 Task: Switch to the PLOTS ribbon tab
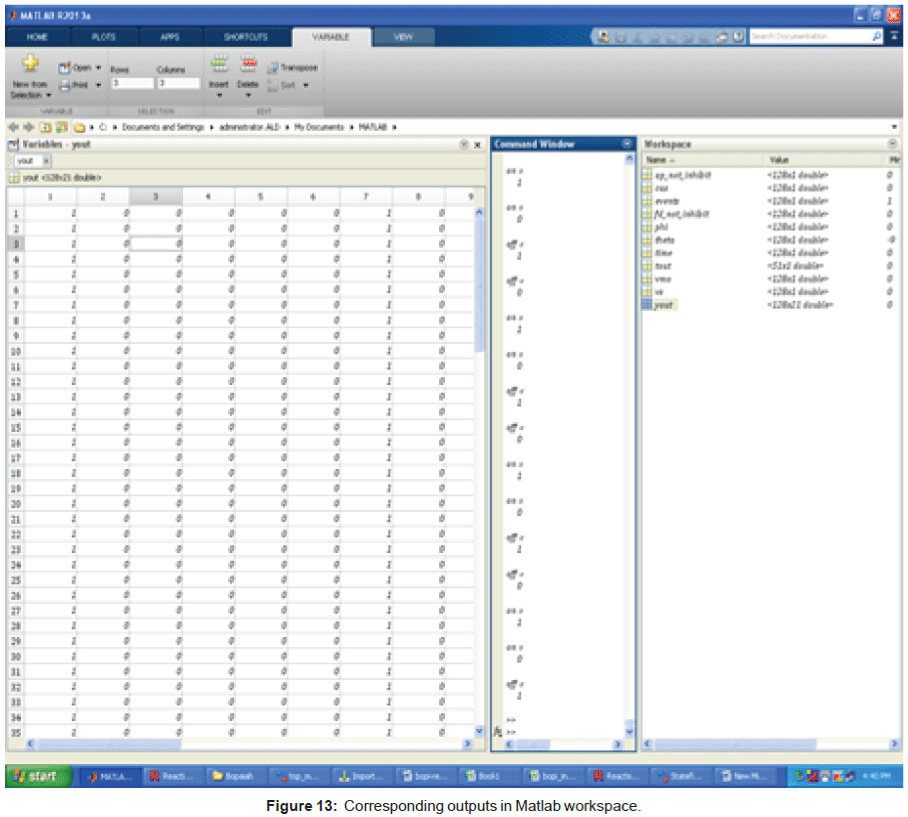click(103, 36)
